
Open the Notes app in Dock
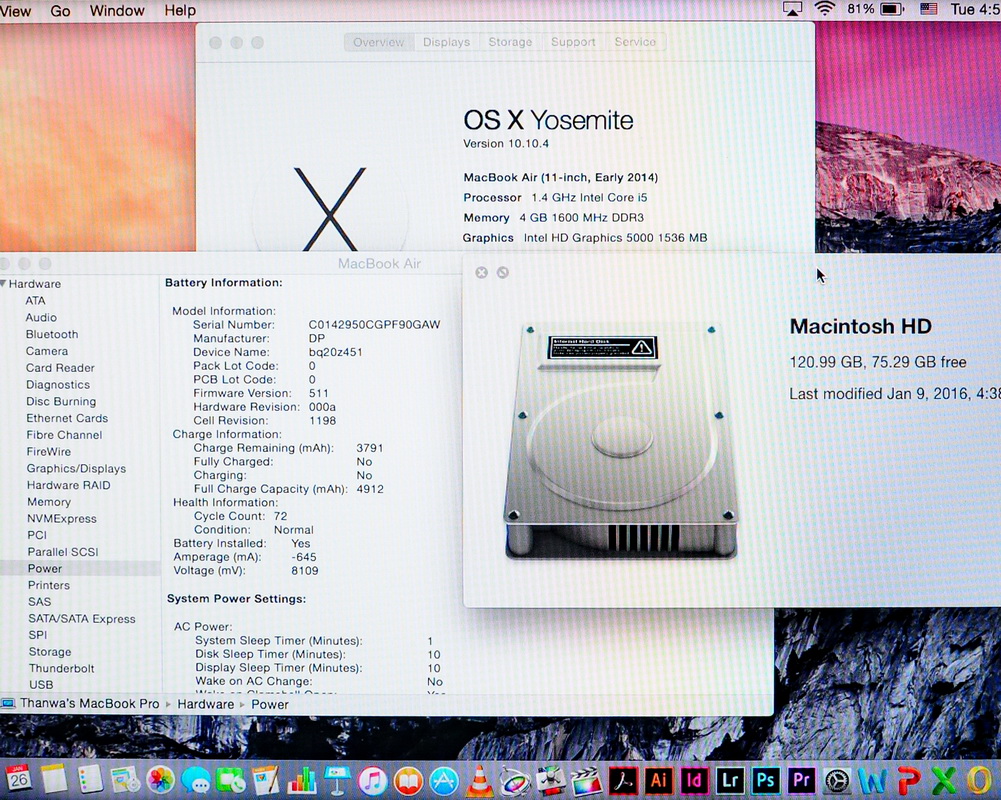54,779
